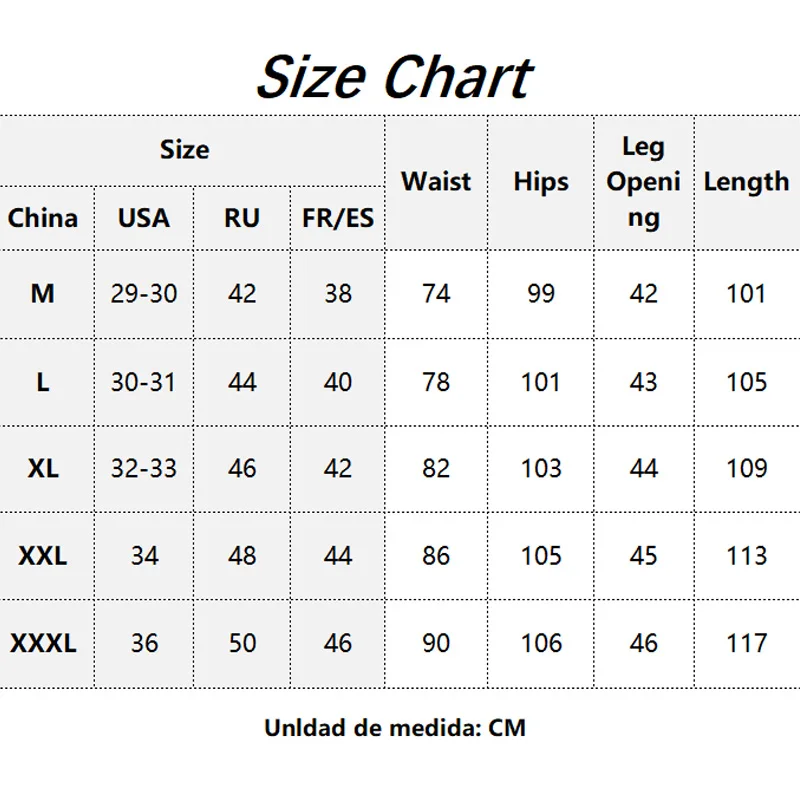Screen dimensions: 800x800
Task: Click the FR/ES sub-header cell
Action: tap(338, 218)
